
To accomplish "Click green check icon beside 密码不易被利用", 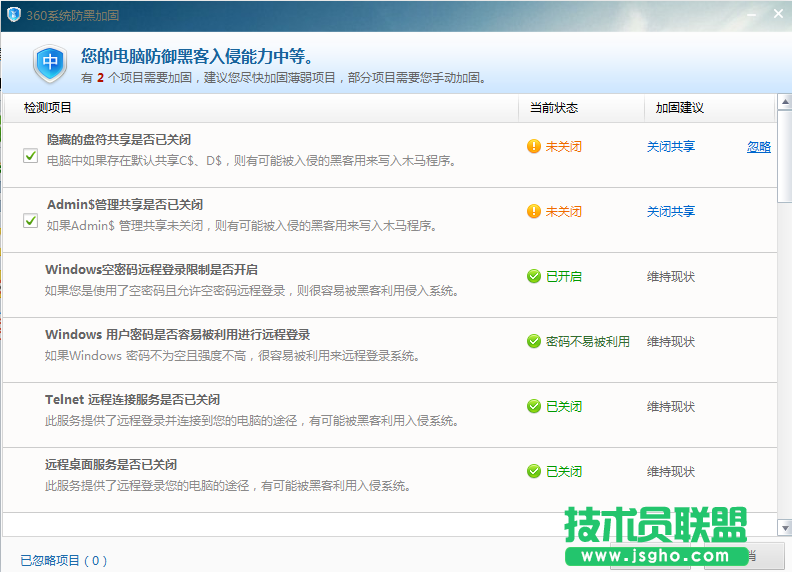I will pyautogui.click(x=534, y=342).
